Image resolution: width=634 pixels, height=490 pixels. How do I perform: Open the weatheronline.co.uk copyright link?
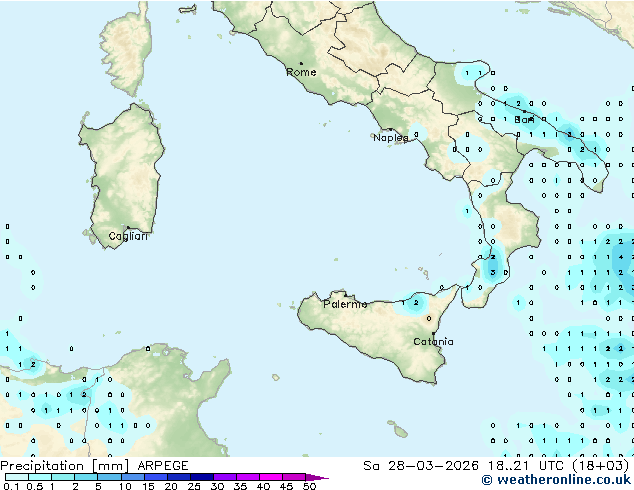(556, 480)
